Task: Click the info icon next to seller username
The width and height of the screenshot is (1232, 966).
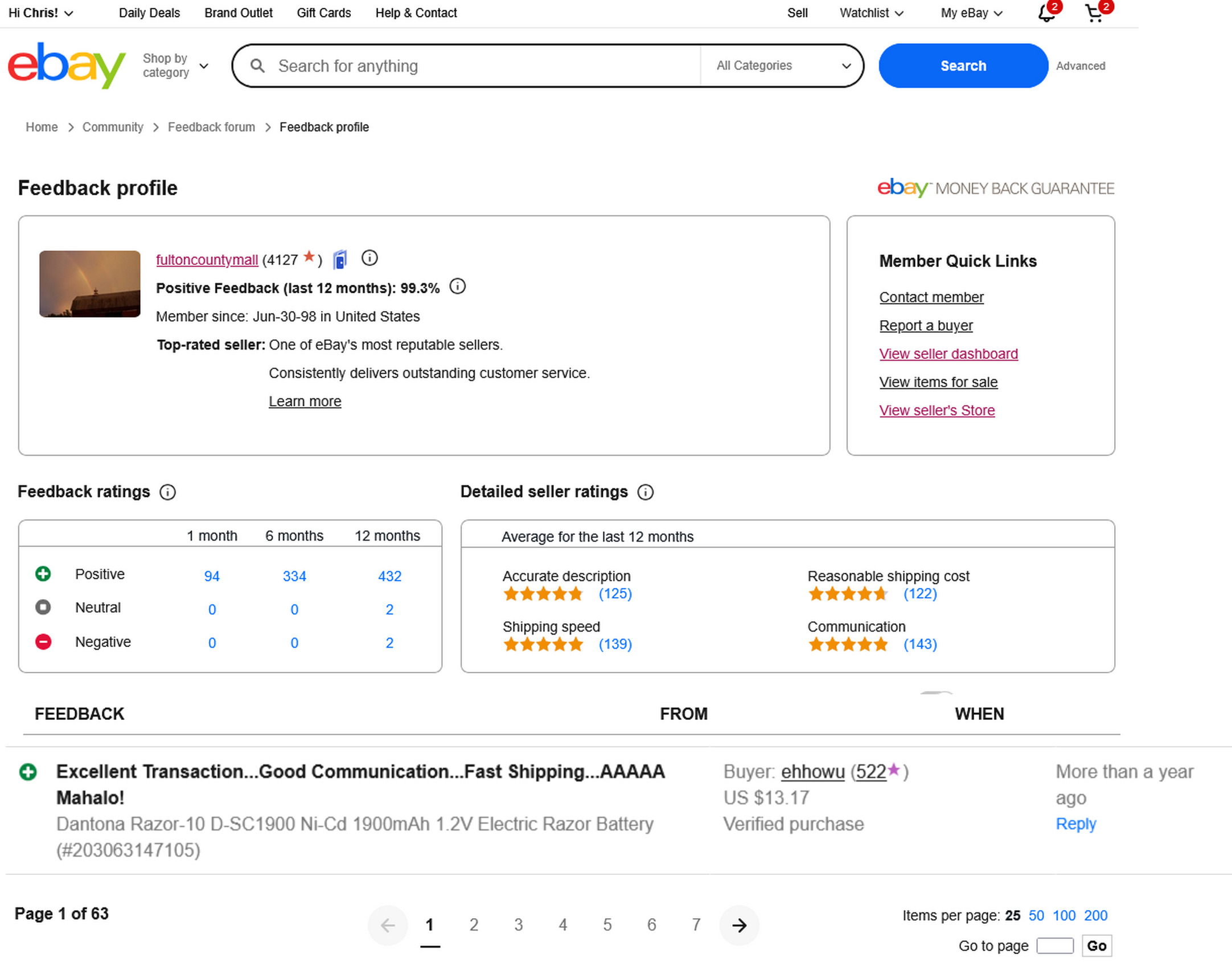Action: pos(369,259)
